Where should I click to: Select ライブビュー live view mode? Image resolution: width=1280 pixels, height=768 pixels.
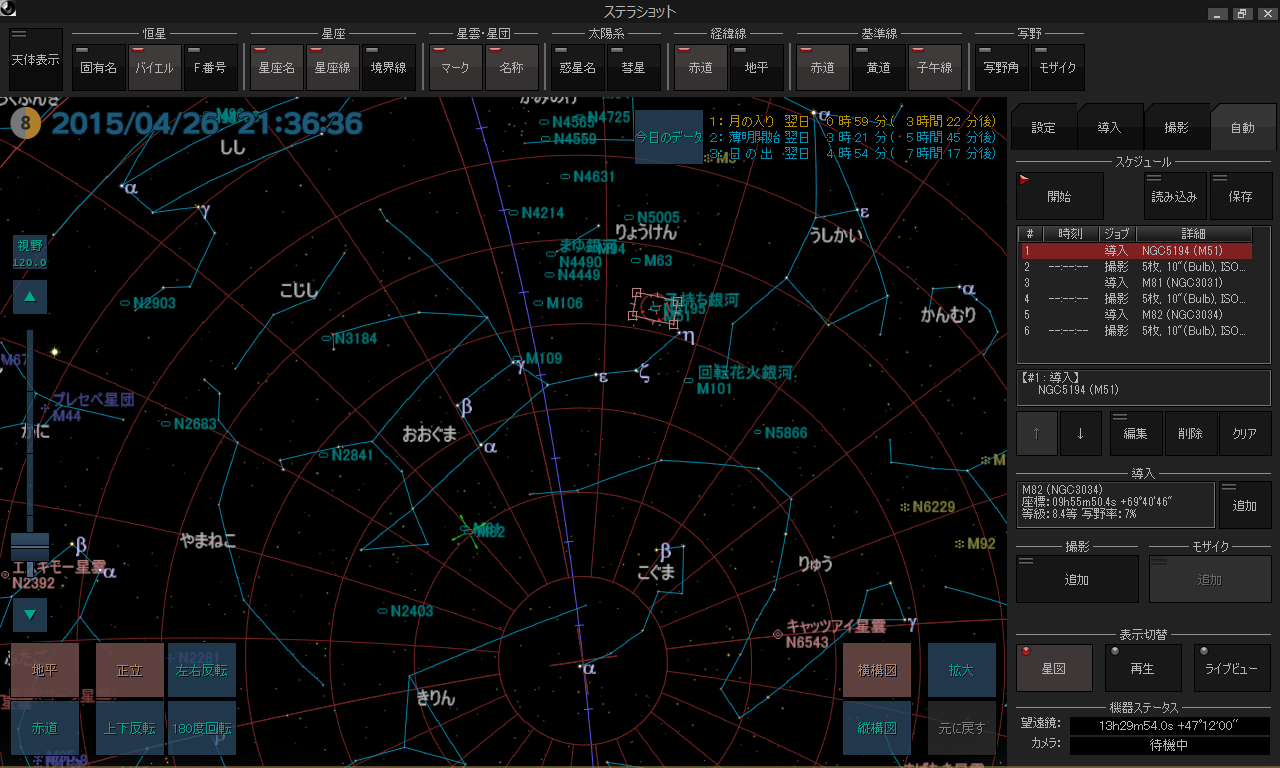pyautogui.click(x=1232, y=668)
